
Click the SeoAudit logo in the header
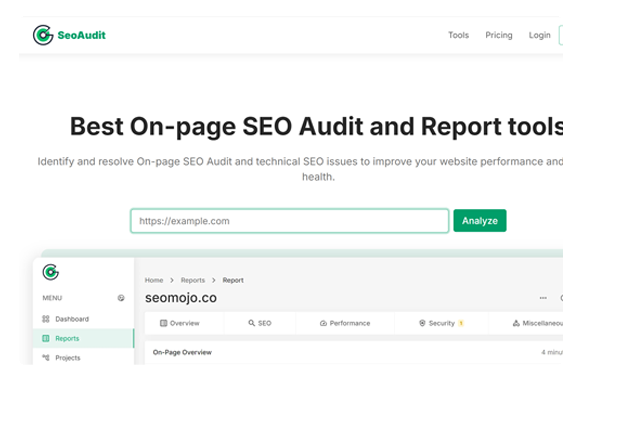(x=68, y=35)
